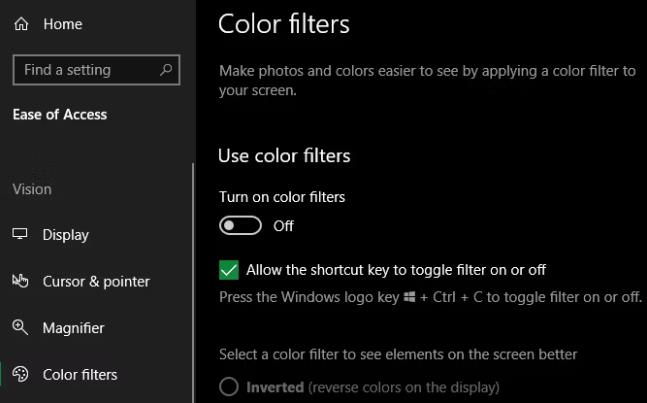Select Color filters in the sidebar

[80, 375]
